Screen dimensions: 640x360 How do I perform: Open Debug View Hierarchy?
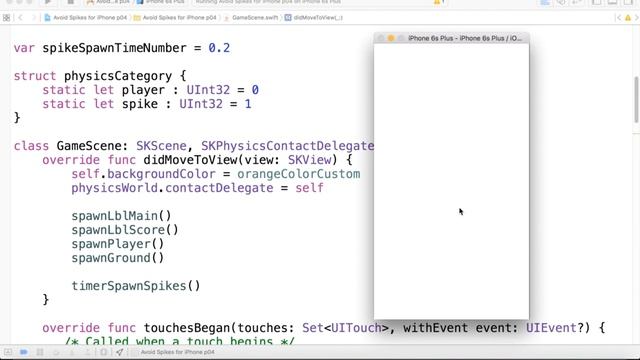click(x=104, y=352)
